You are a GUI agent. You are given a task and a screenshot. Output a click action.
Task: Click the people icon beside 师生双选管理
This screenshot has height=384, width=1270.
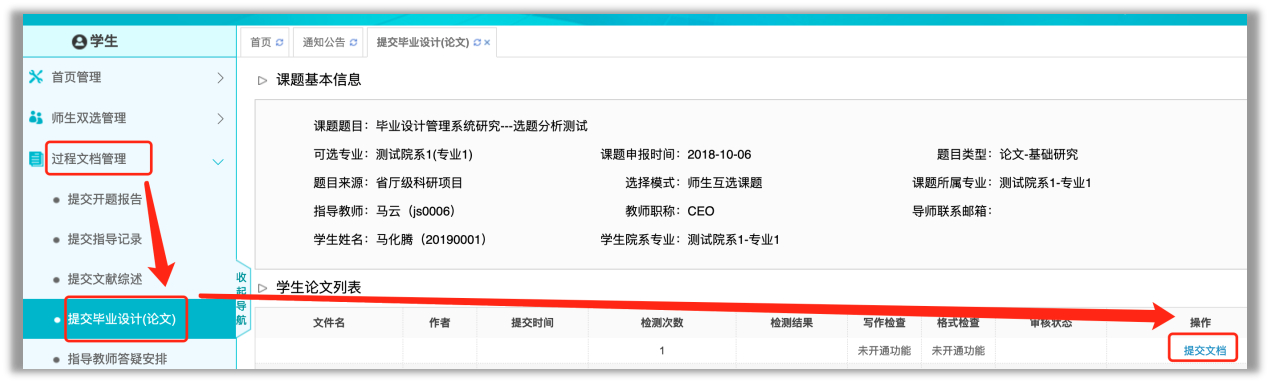[x=36, y=118]
